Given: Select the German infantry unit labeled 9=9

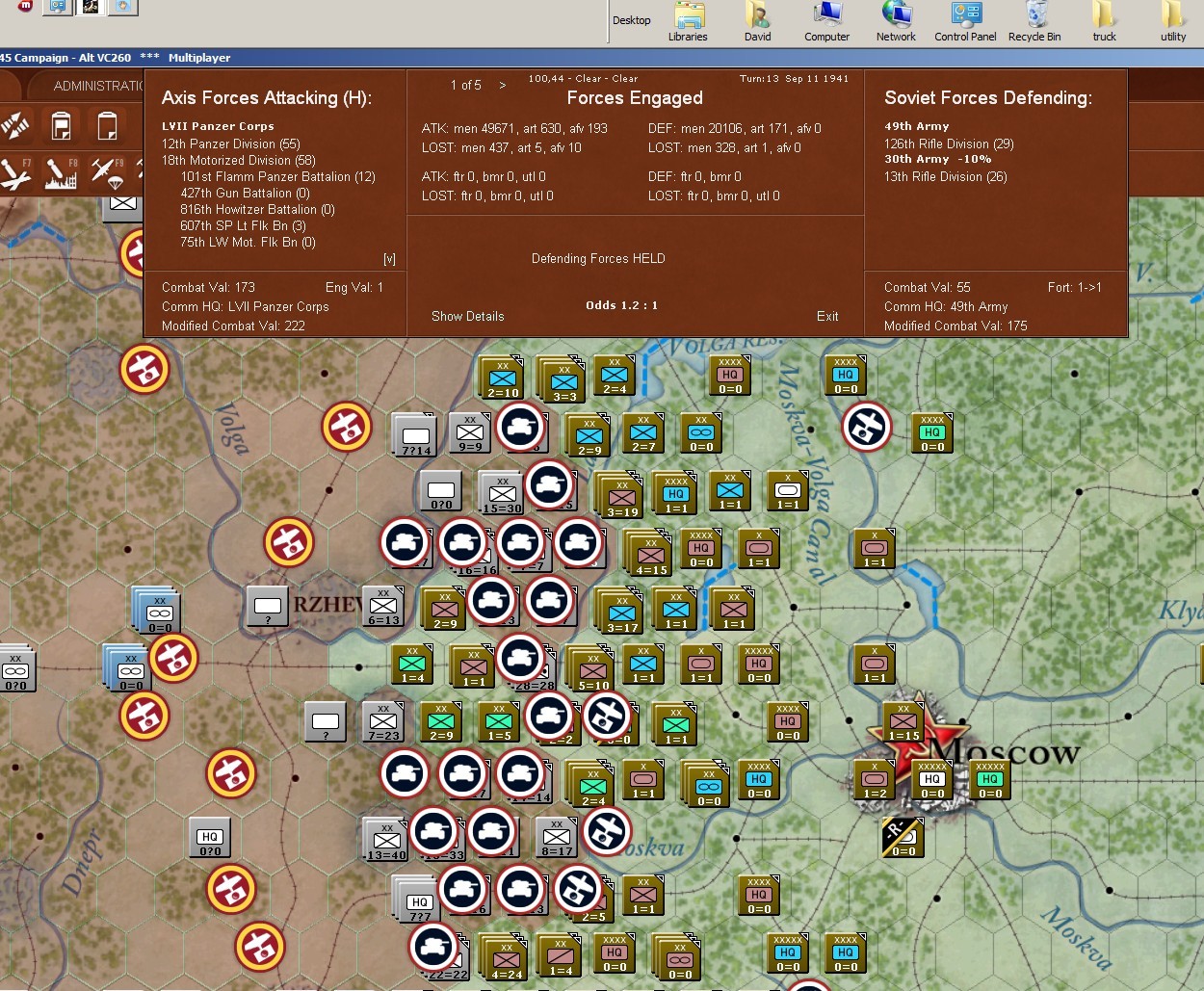Looking at the screenshot, I should tap(470, 432).
